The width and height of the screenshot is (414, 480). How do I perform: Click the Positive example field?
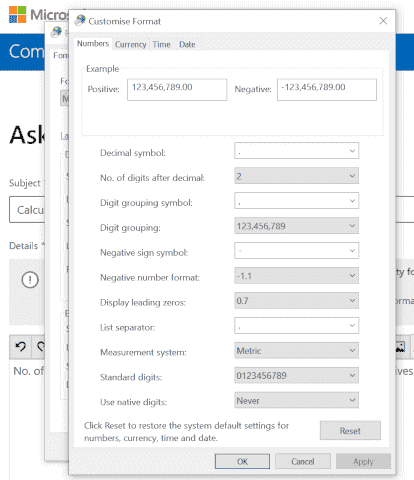177,89
